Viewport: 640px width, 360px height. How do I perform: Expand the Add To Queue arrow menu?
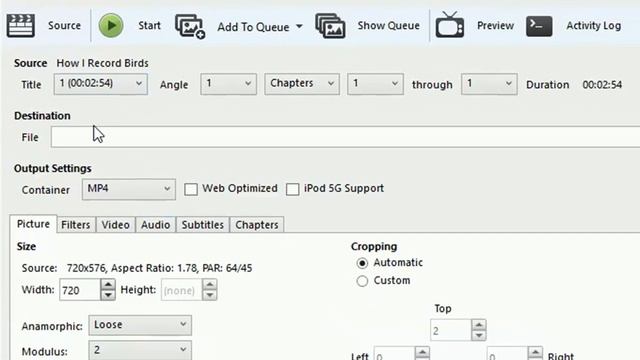point(299,27)
